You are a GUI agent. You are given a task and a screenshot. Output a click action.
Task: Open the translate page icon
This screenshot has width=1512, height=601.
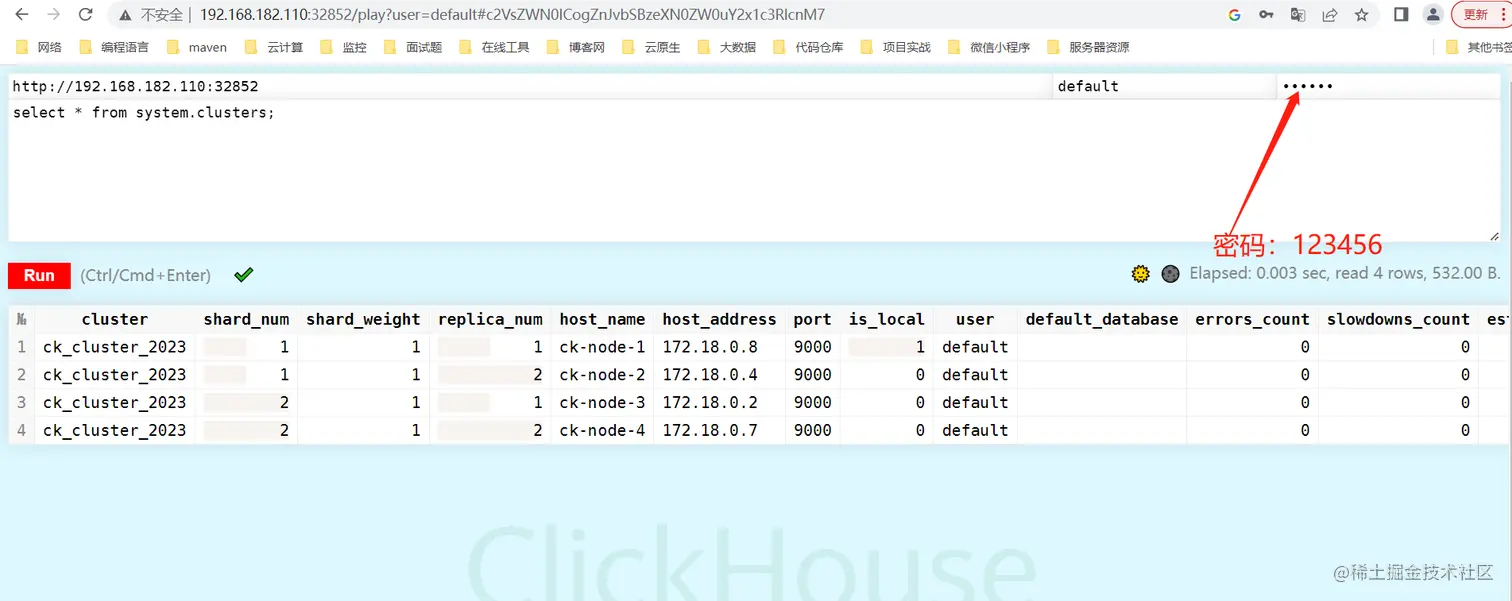[1298, 15]
